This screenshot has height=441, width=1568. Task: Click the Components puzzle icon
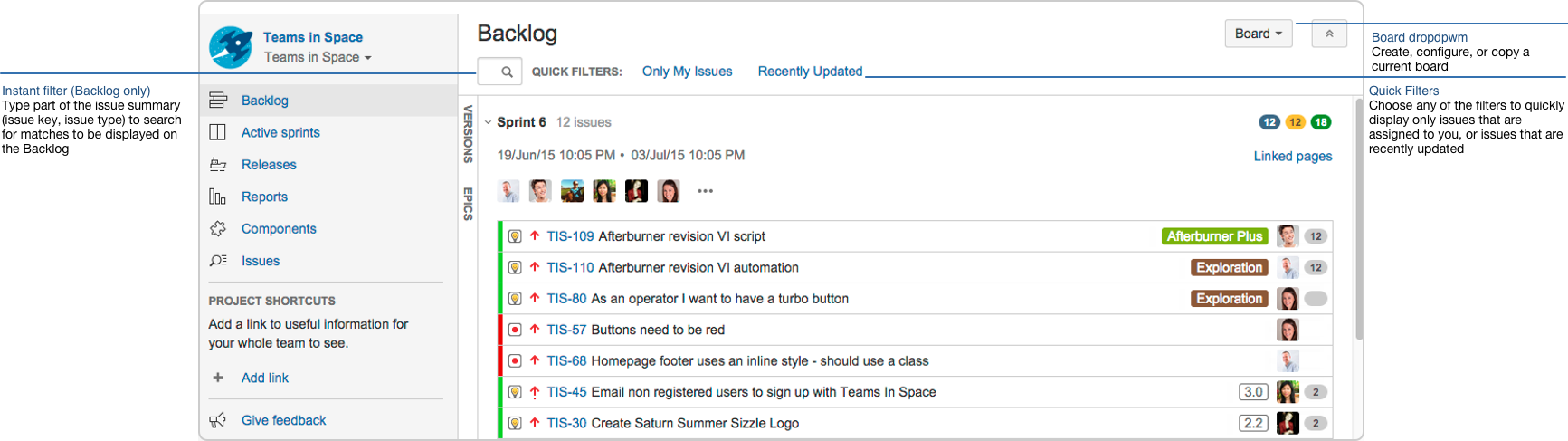coord(218,229)
